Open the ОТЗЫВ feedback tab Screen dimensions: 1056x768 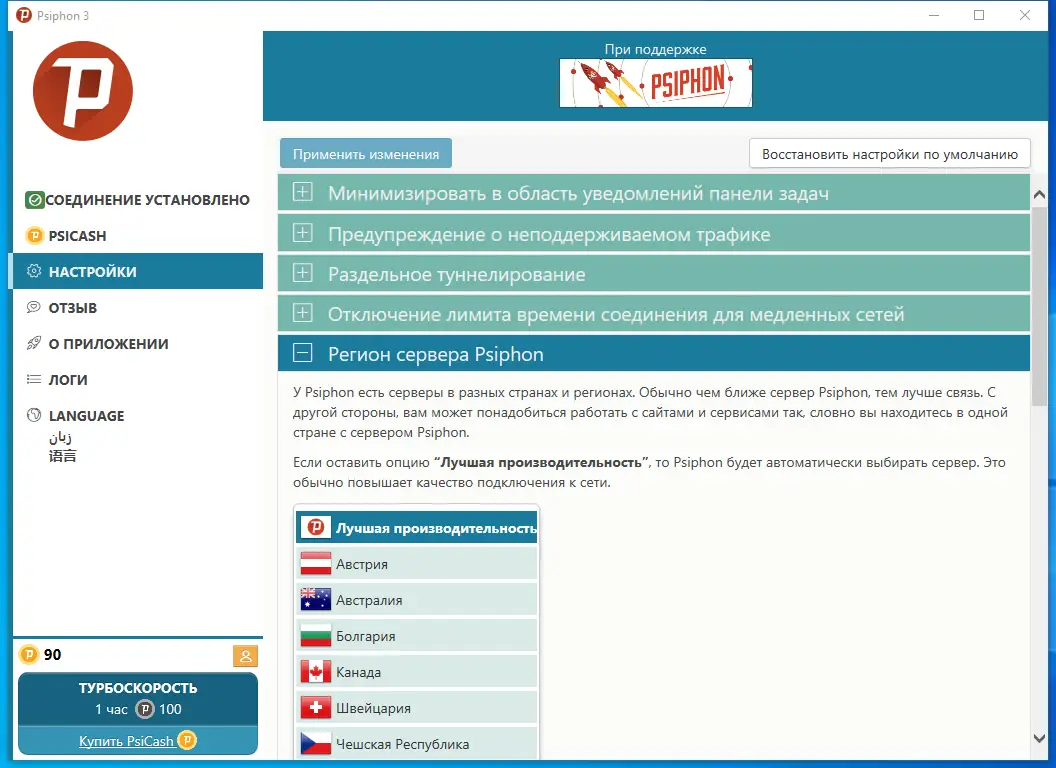point(137,308)
